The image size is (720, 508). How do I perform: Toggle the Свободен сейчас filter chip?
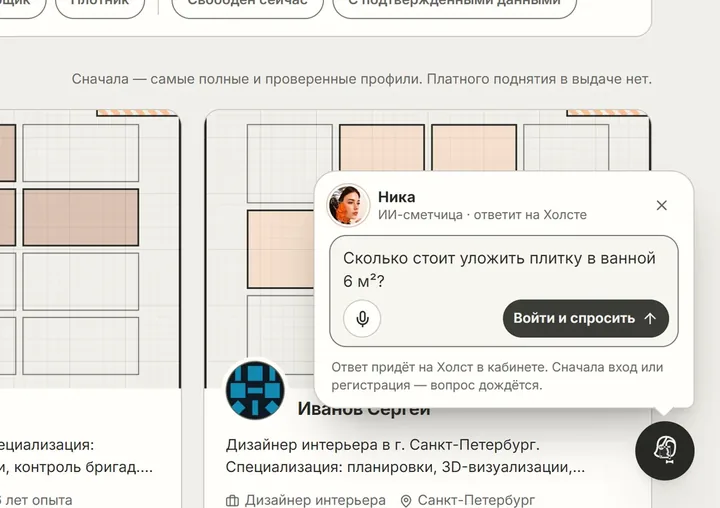coord(248,6)
